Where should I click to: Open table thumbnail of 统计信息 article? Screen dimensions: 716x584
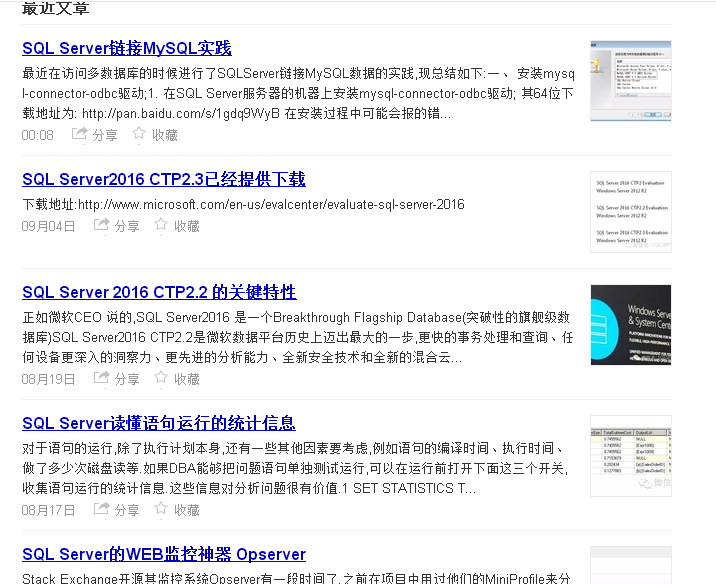click(x=631, y=456)
